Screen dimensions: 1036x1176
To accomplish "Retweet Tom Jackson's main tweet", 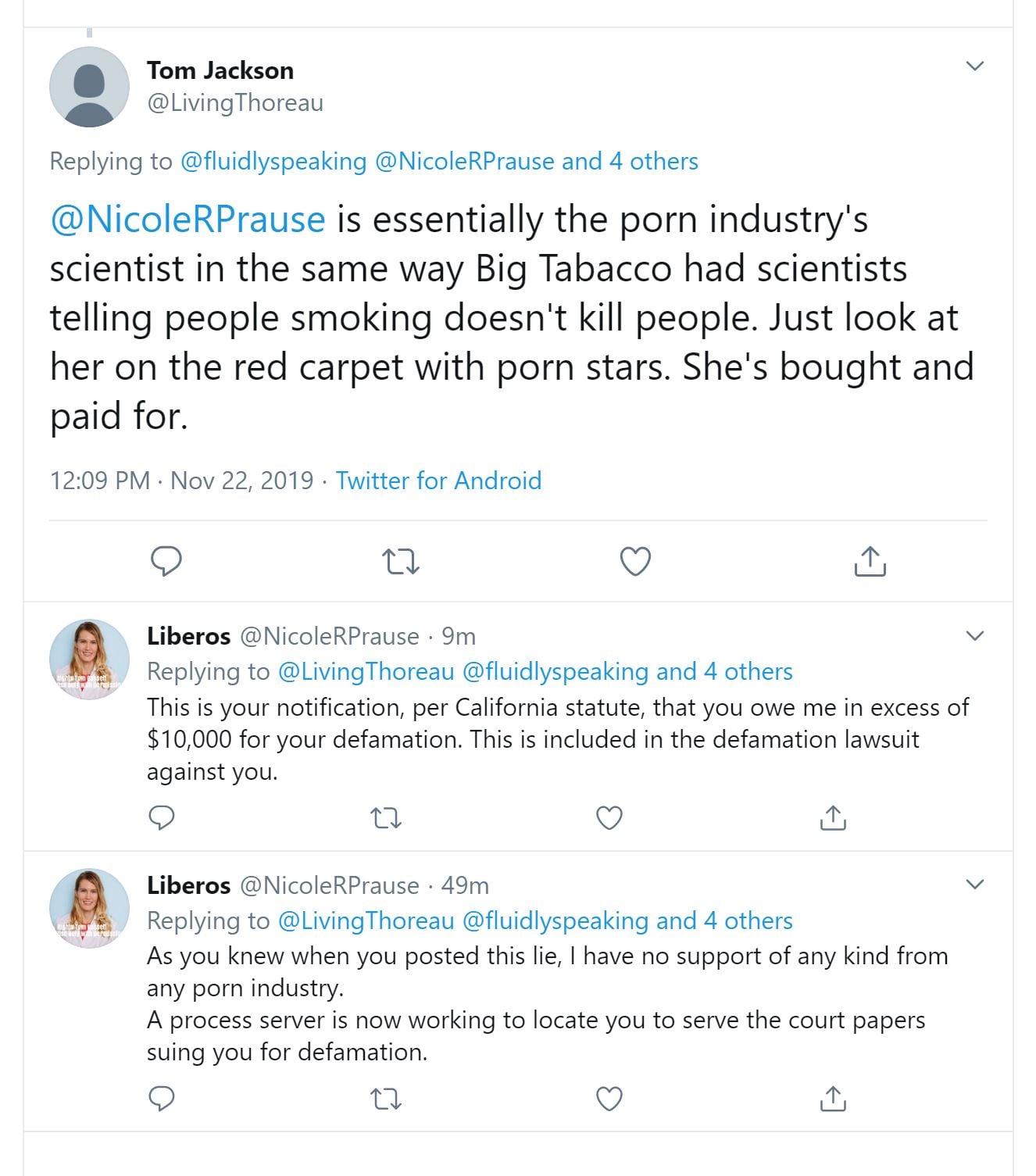I will point(401,561).
